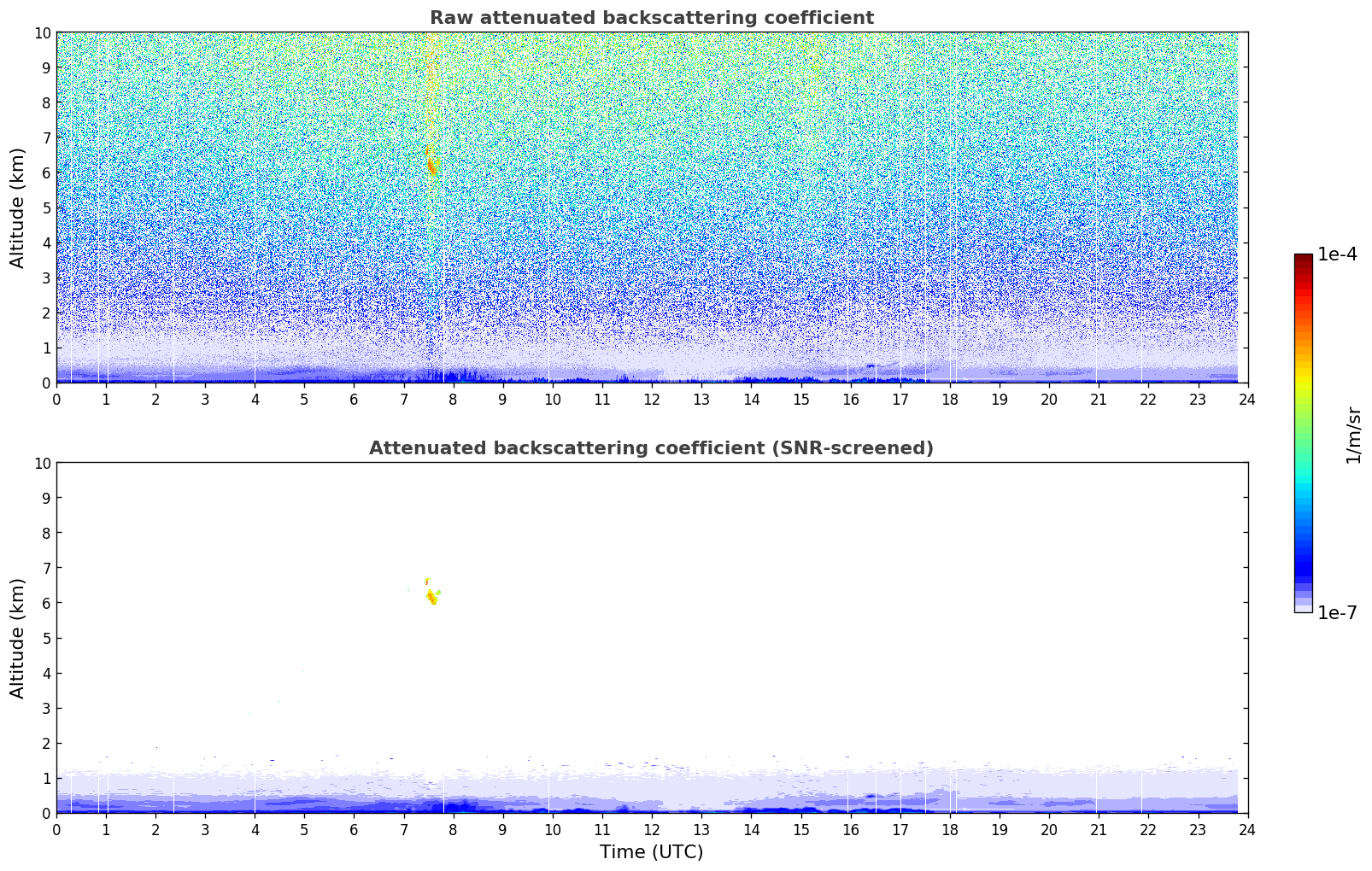This screenshot has width=1372, height=871.
Task: Click time tick "21" under the raw plot
Action: point(1099,399)
